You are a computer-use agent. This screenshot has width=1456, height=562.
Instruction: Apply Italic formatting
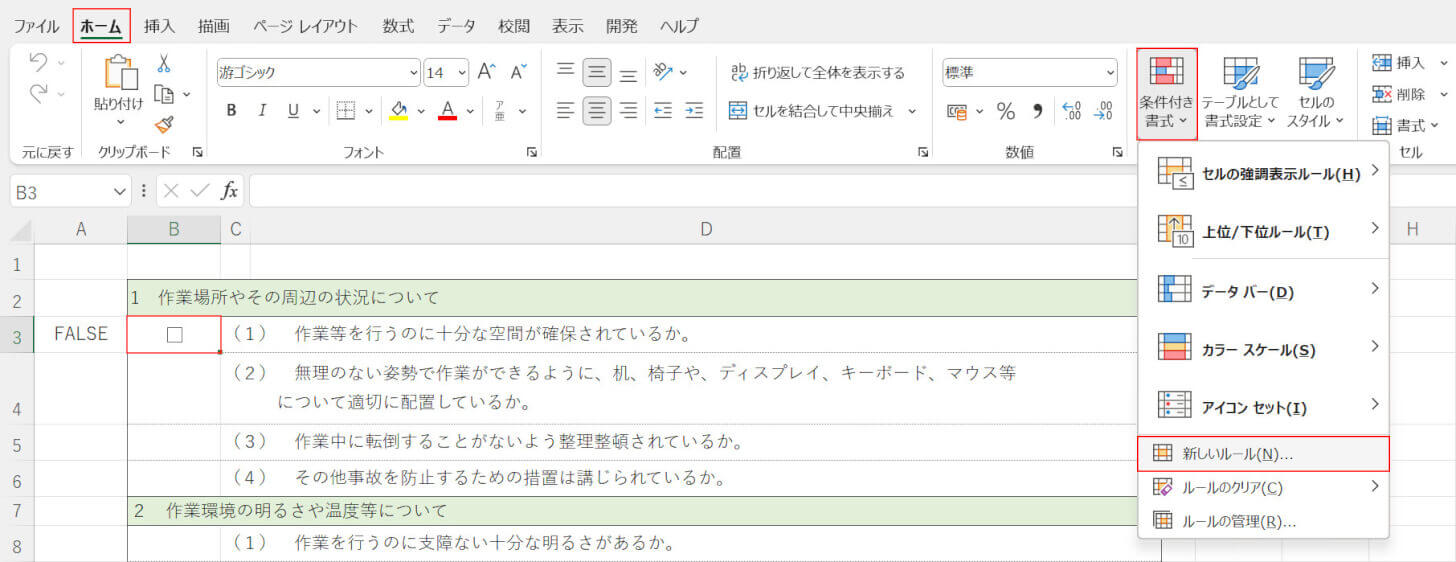pyautogui.click(x=262, y=111)
